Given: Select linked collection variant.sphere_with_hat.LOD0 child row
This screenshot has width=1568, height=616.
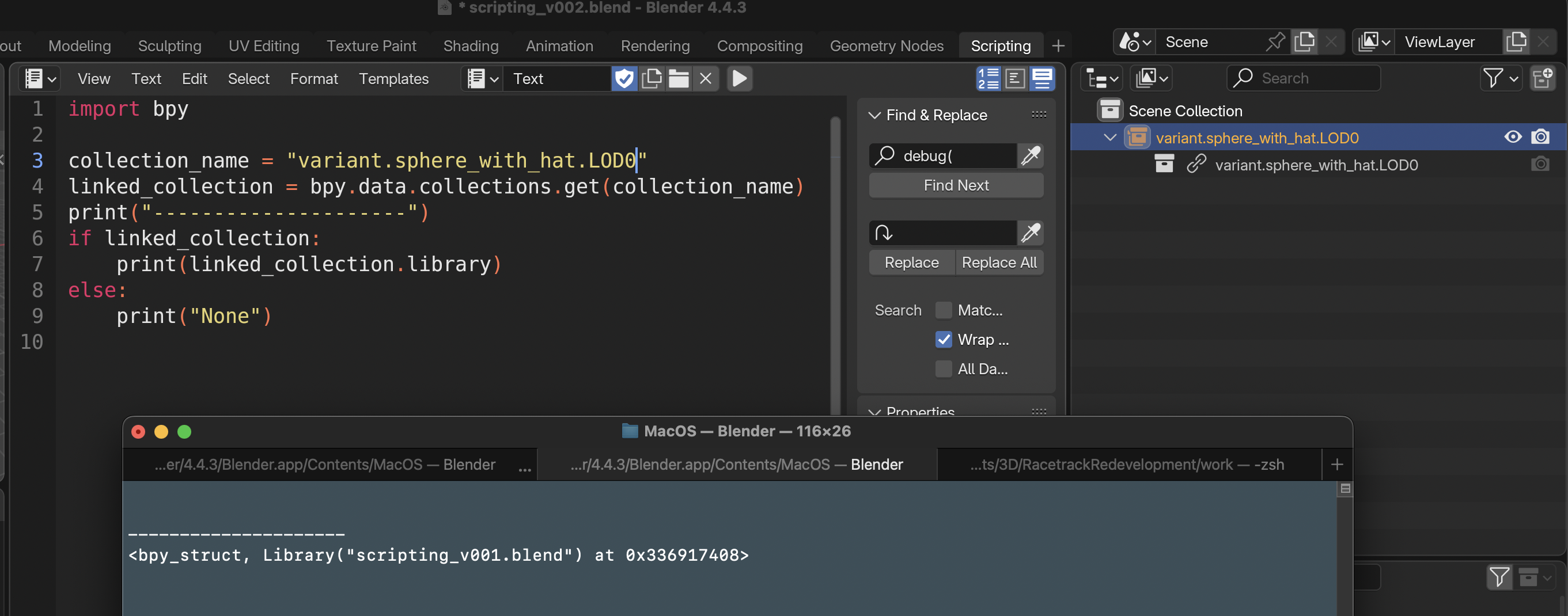Looking at the screenshot, I should pyautogui.click(x=1319, y=164).
